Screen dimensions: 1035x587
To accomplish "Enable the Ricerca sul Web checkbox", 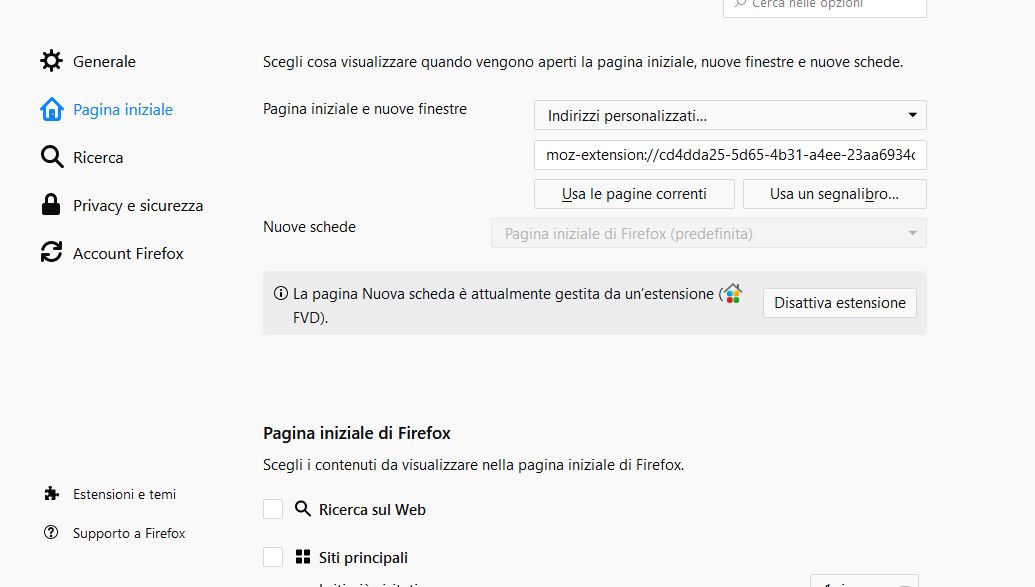I will tap(273, 509).
